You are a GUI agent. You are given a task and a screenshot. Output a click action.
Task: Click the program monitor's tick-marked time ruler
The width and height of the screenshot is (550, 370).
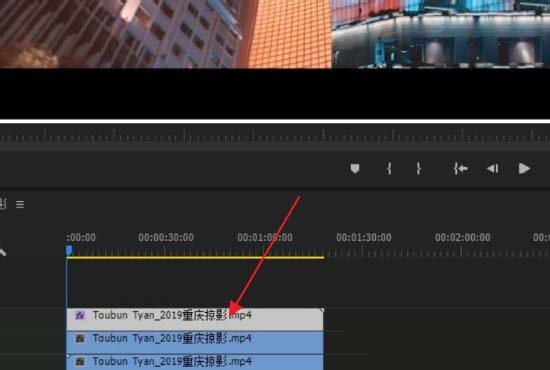(275, 136)
